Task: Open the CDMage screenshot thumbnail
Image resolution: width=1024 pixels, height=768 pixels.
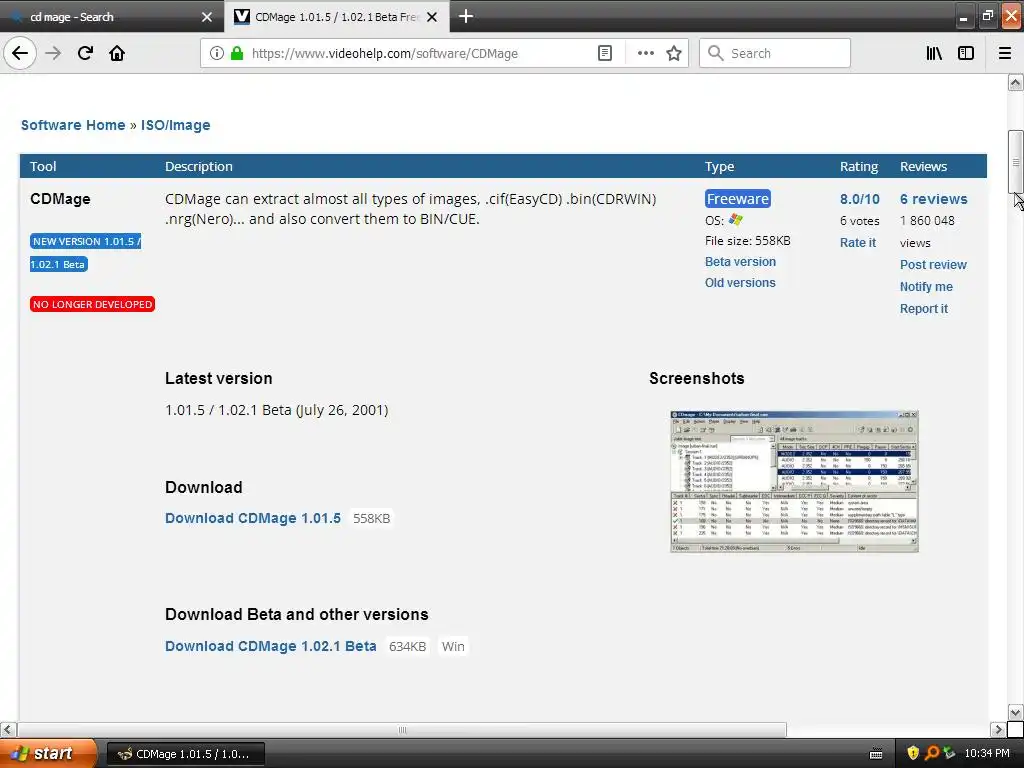Action: [x=794, y=481]
